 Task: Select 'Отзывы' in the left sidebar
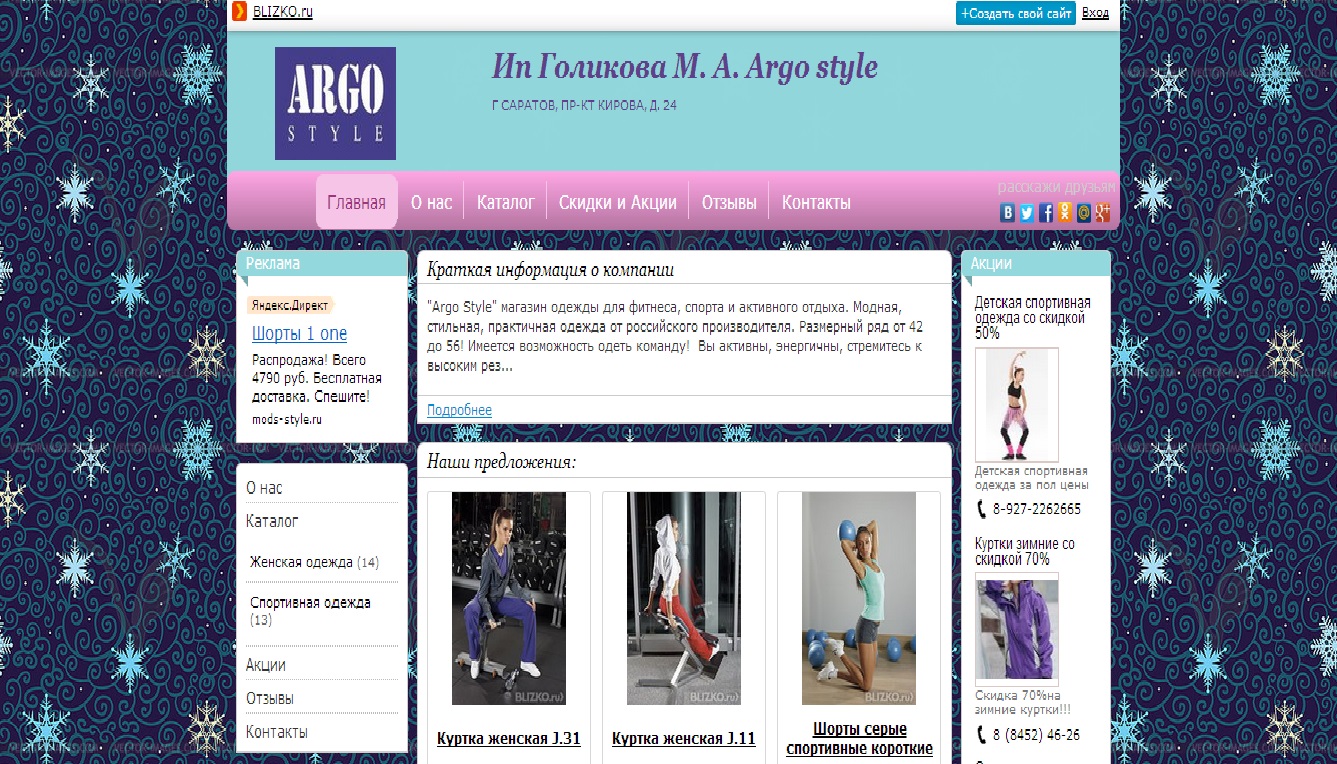(x=270, y=698)
